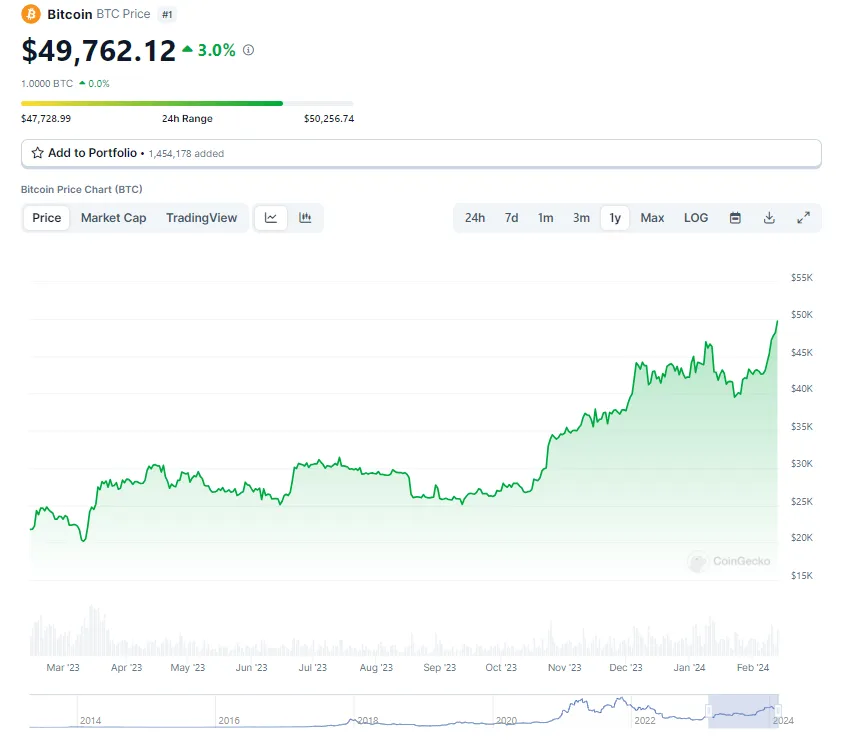Click the $15K y-axis label
The width and height of the screenshot is (851, 742).
802,575
